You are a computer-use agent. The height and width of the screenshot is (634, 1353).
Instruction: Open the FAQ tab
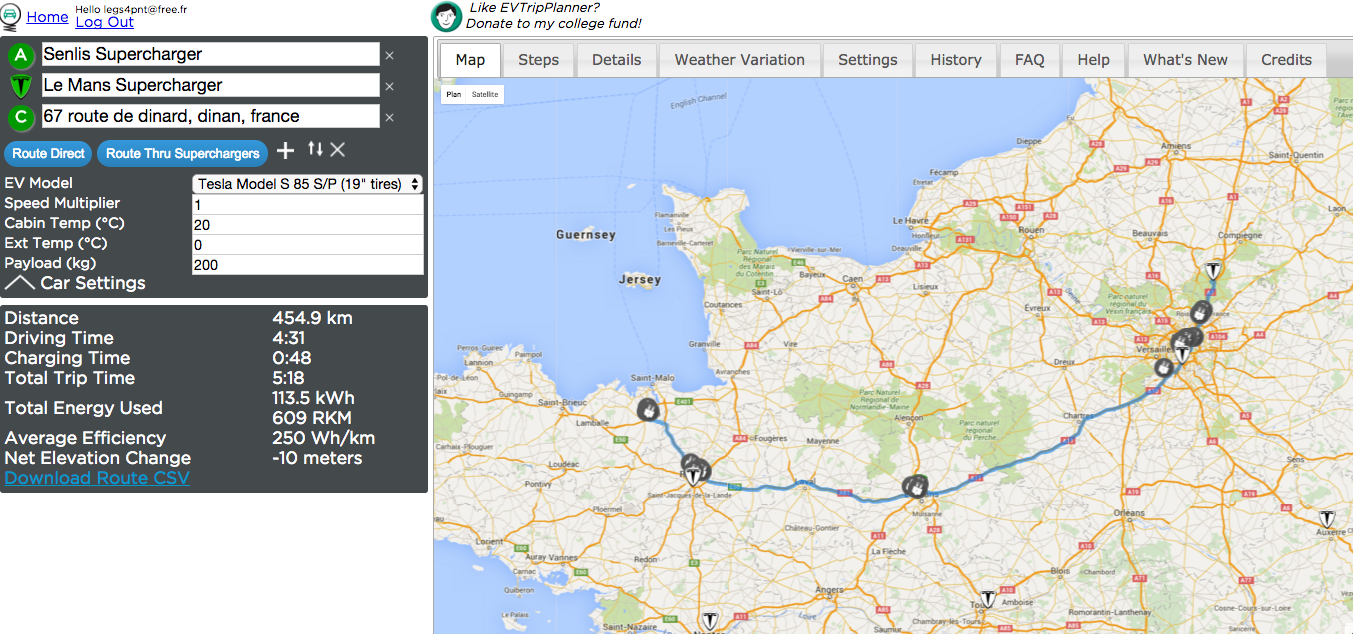(1029, 60)
